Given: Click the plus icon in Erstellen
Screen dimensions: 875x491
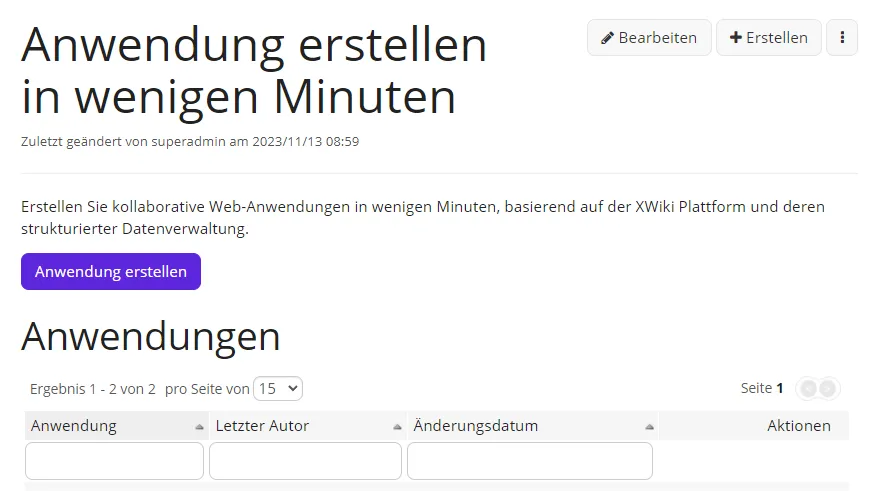Looking at the screenshot, I should pyautogui.click(x=735, y=37).
